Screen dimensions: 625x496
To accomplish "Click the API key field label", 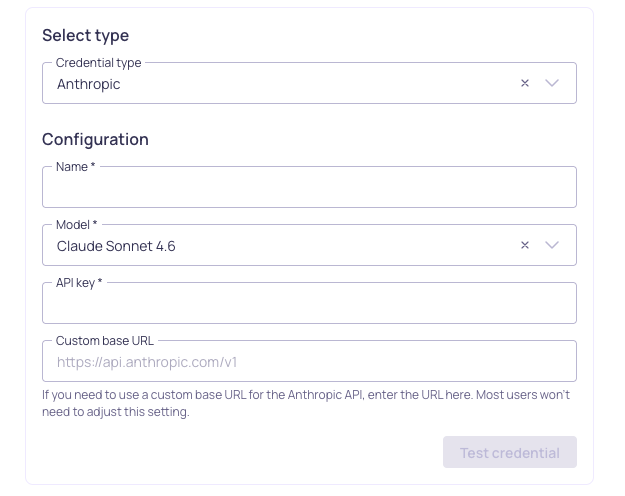I will [79, 283].
